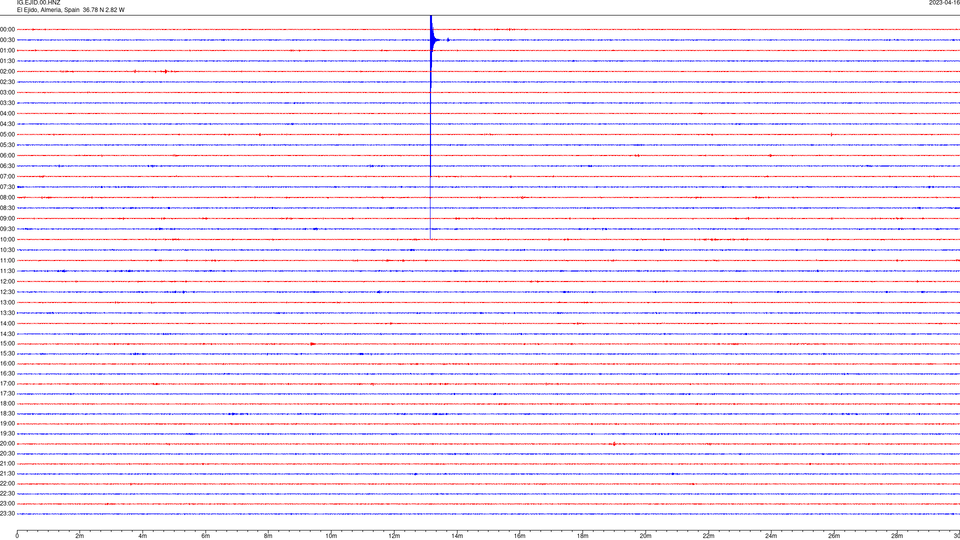
Task: Click the 22m tick label on time axis
Action: pyautogui.click(x=708, y=536)
